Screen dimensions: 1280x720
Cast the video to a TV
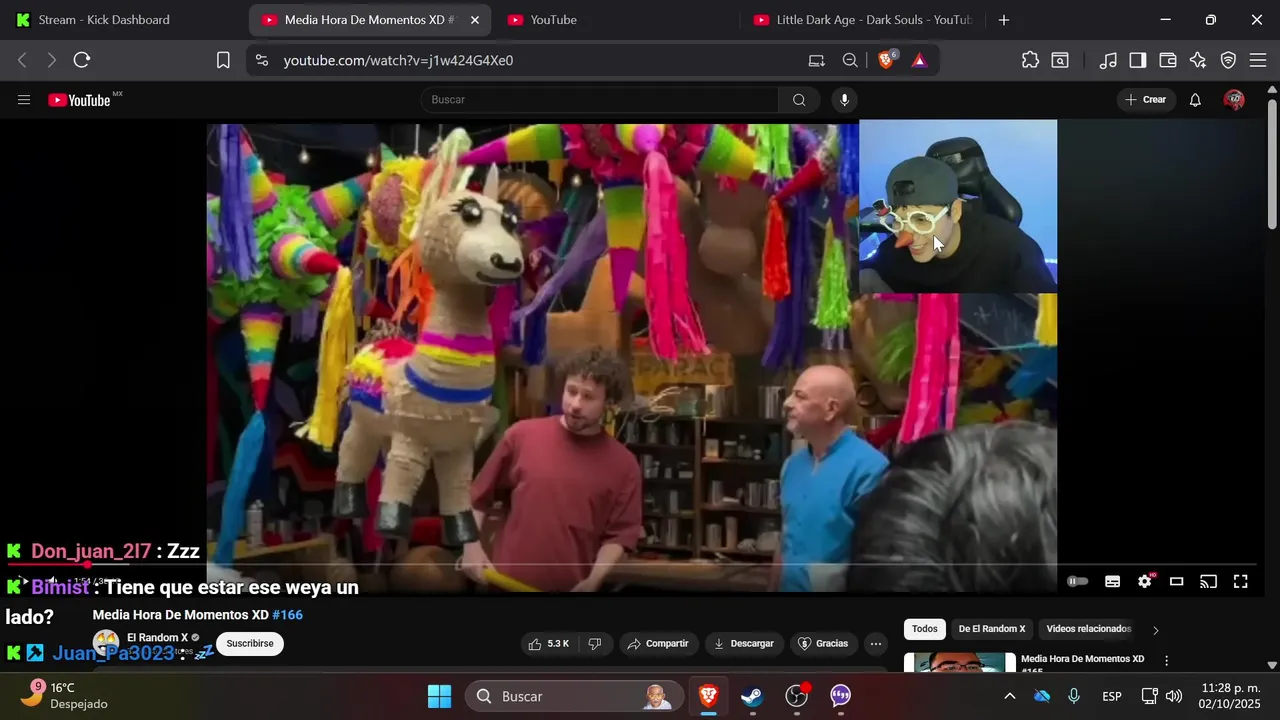(x=1208, y=581)
